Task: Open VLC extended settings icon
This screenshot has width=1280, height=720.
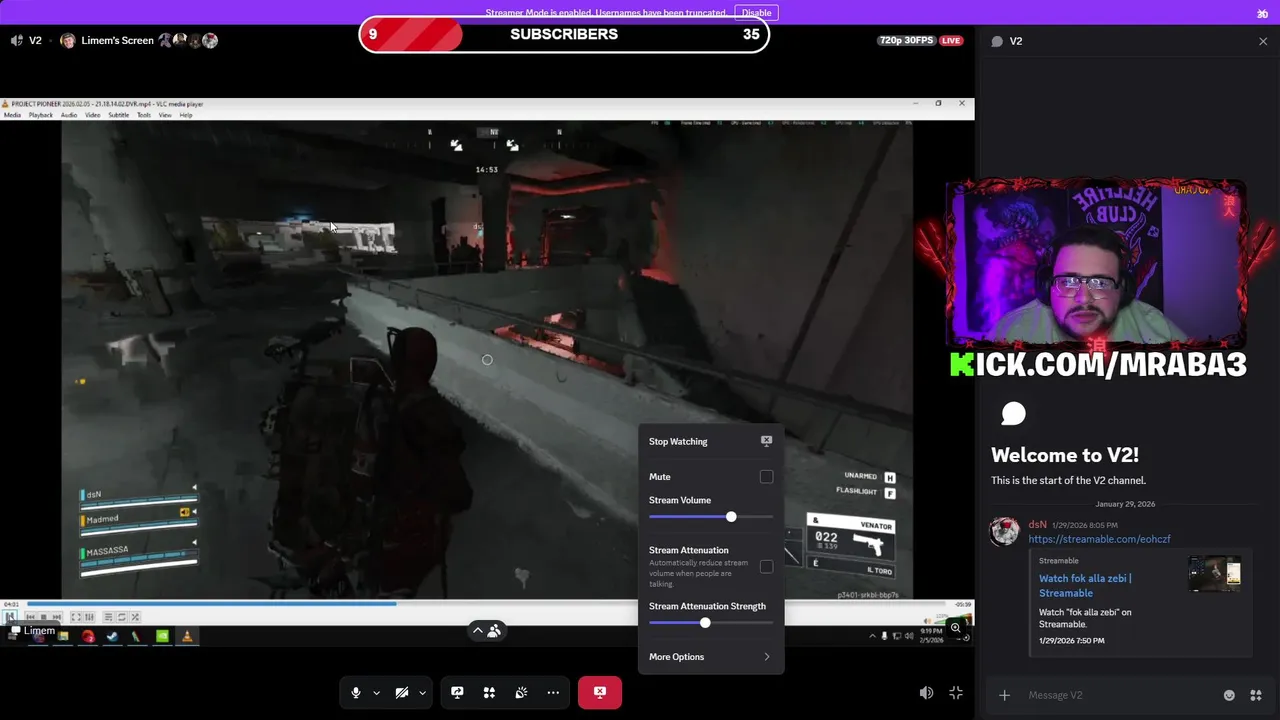Action: click(x=89, y=617)
